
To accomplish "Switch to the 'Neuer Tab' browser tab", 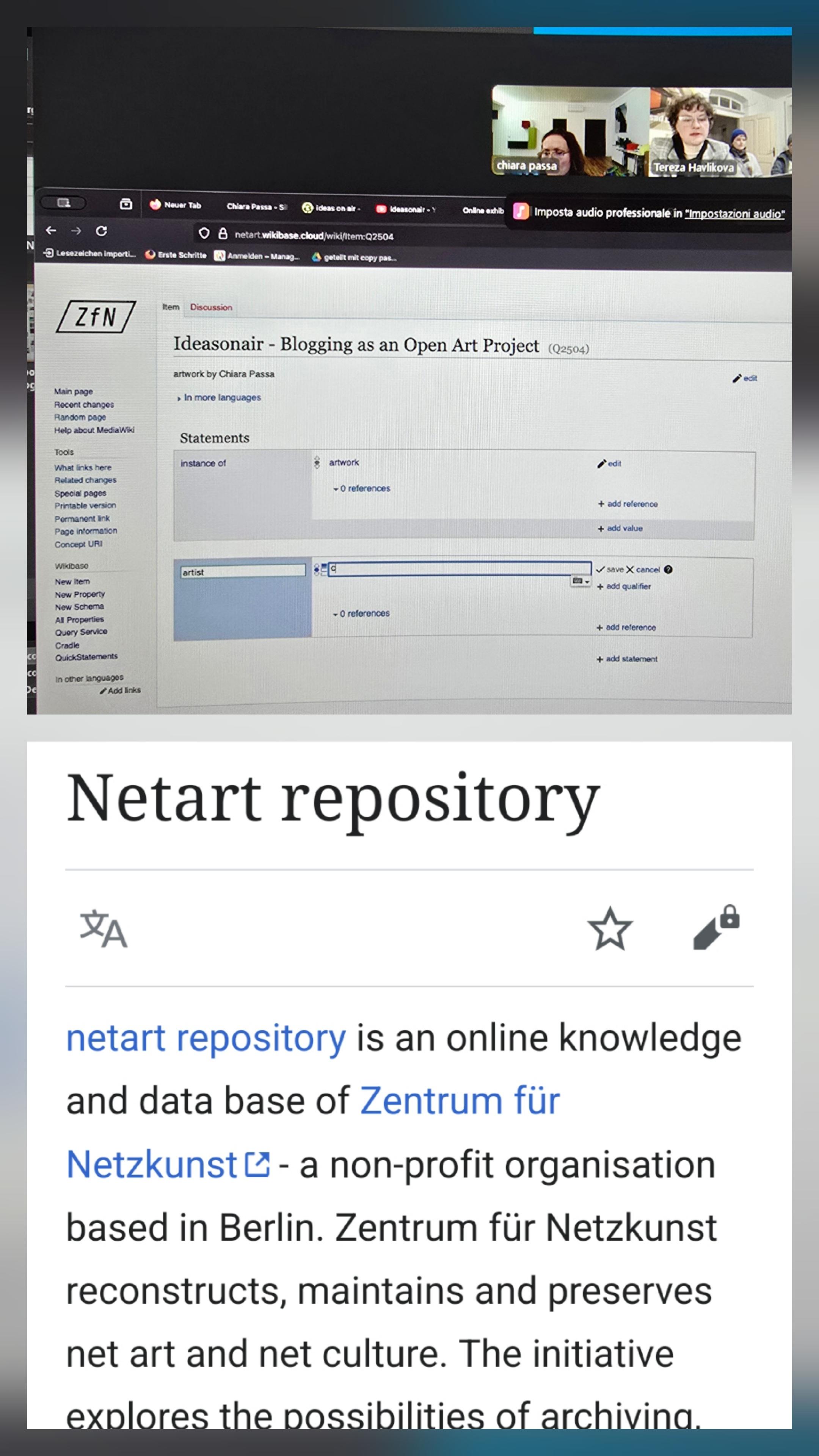I will point(176,205).
